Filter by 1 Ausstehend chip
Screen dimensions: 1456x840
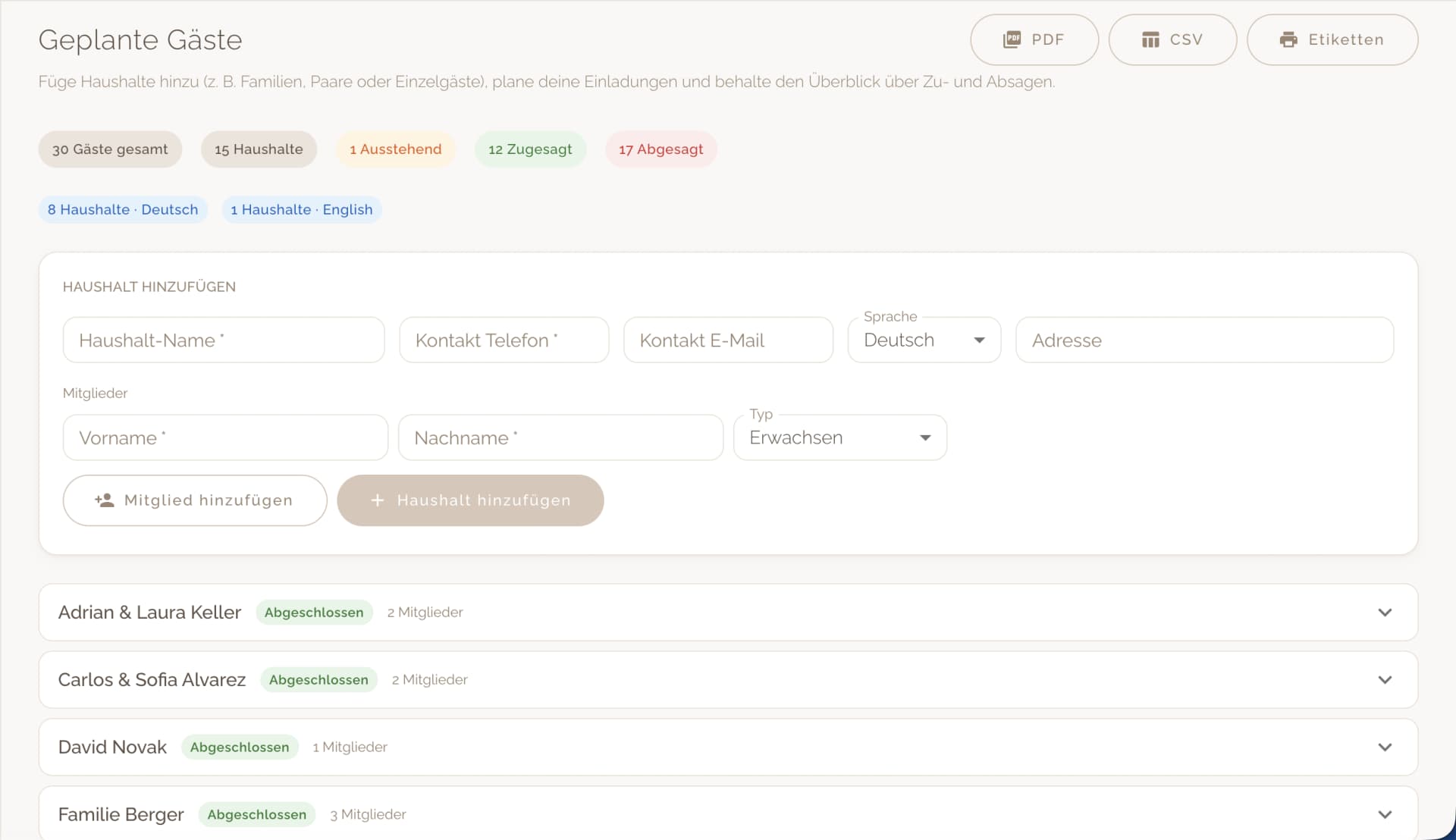395,149
